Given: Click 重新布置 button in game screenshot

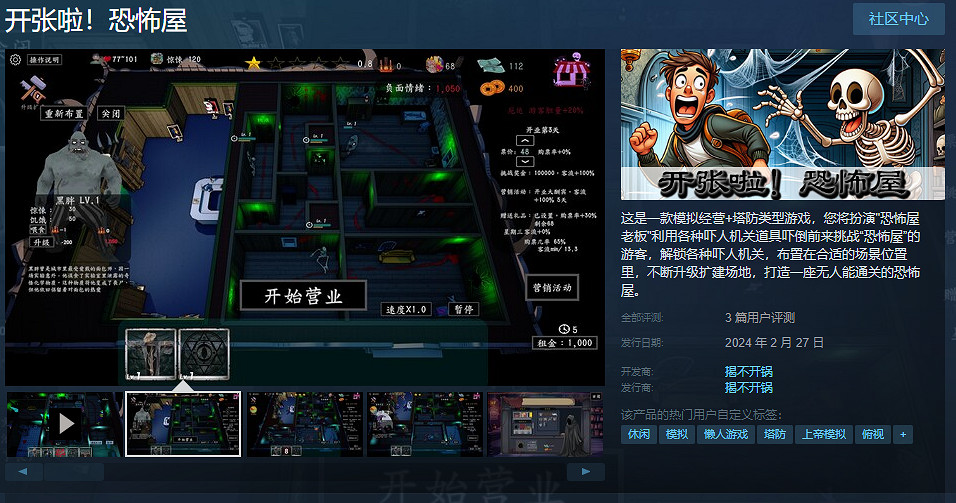Looking at the screenshot, I should click(x=63, y=113).
